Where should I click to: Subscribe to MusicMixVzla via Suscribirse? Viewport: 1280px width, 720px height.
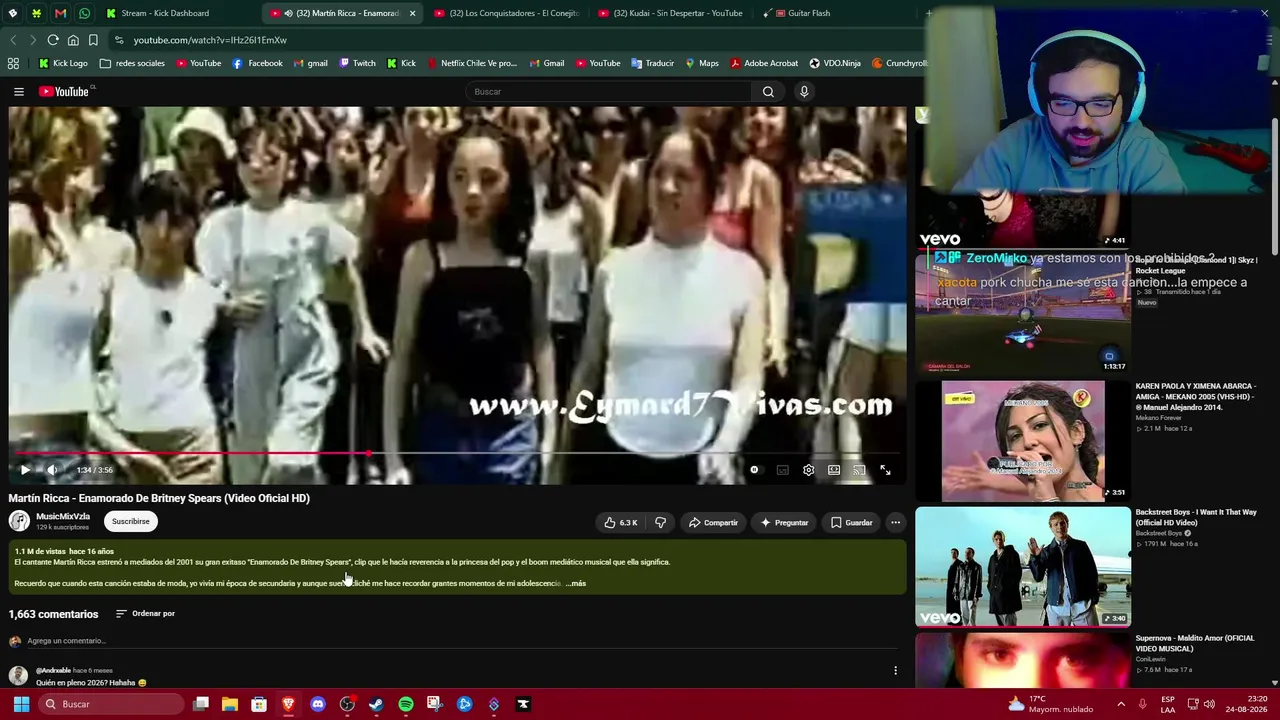click(x=131, y=521)
